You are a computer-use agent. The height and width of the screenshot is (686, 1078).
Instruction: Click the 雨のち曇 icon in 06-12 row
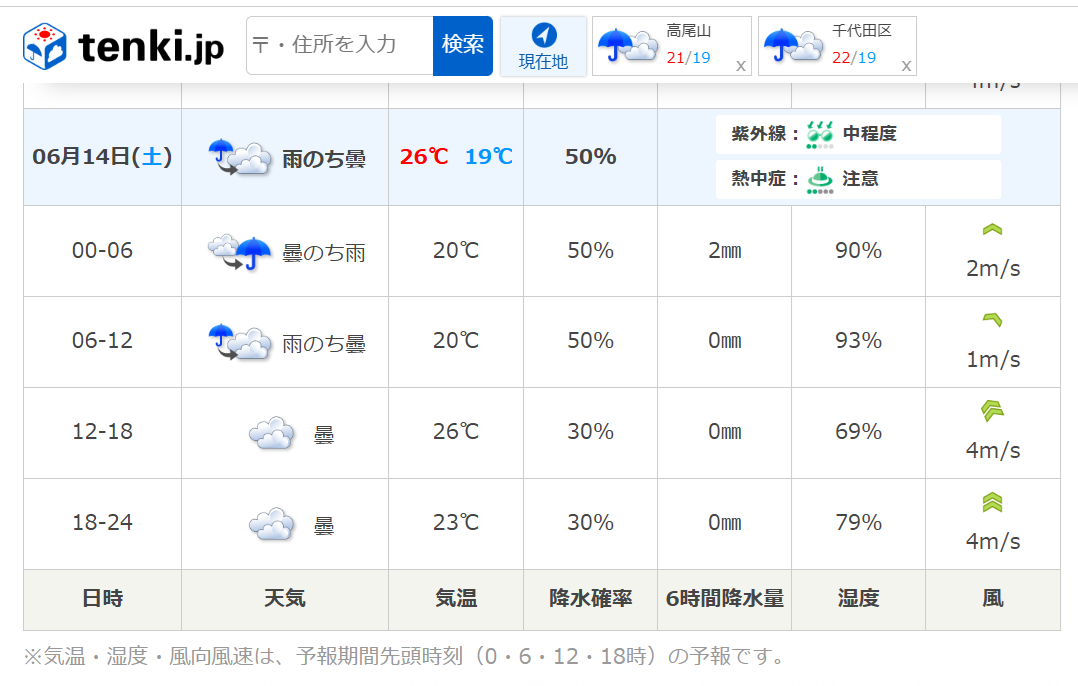click(x=239, y=342)
